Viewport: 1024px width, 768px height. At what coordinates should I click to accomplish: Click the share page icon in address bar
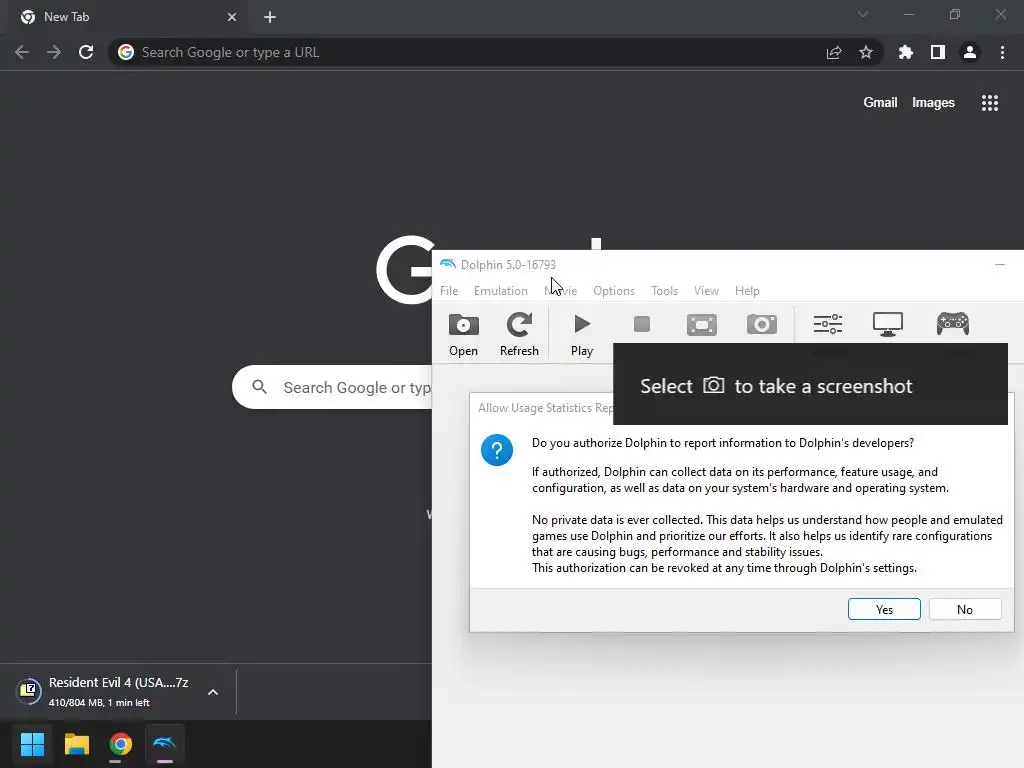[x=834, y=52]
